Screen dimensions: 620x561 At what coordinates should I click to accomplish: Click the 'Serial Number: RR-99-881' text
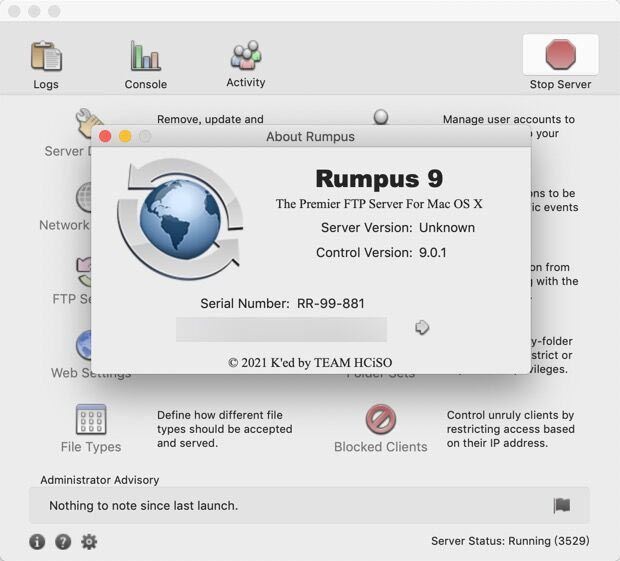282,304
